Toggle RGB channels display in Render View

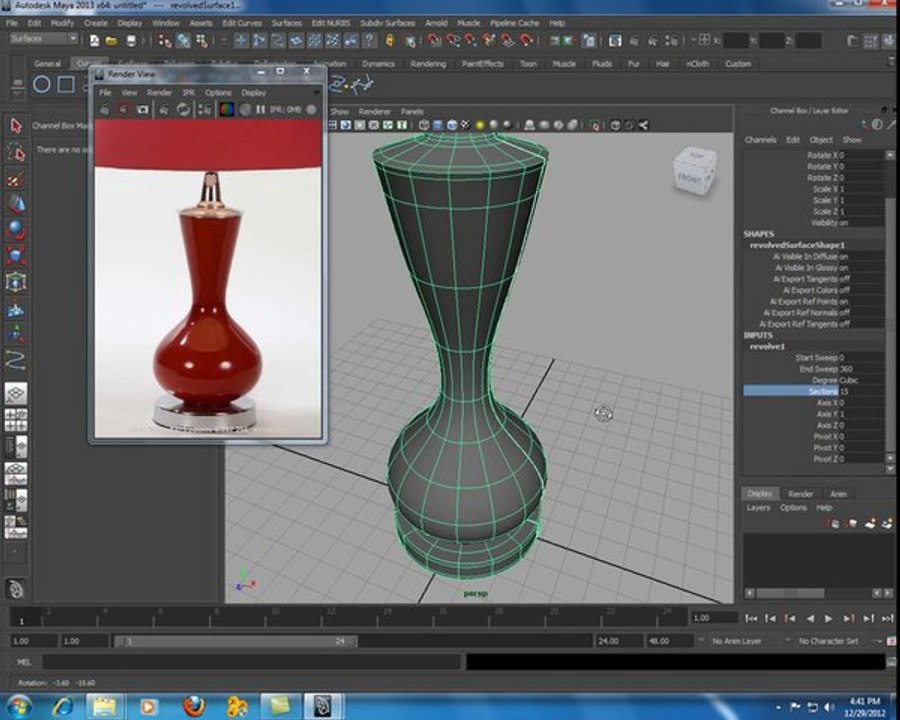[x=227, y=109]
